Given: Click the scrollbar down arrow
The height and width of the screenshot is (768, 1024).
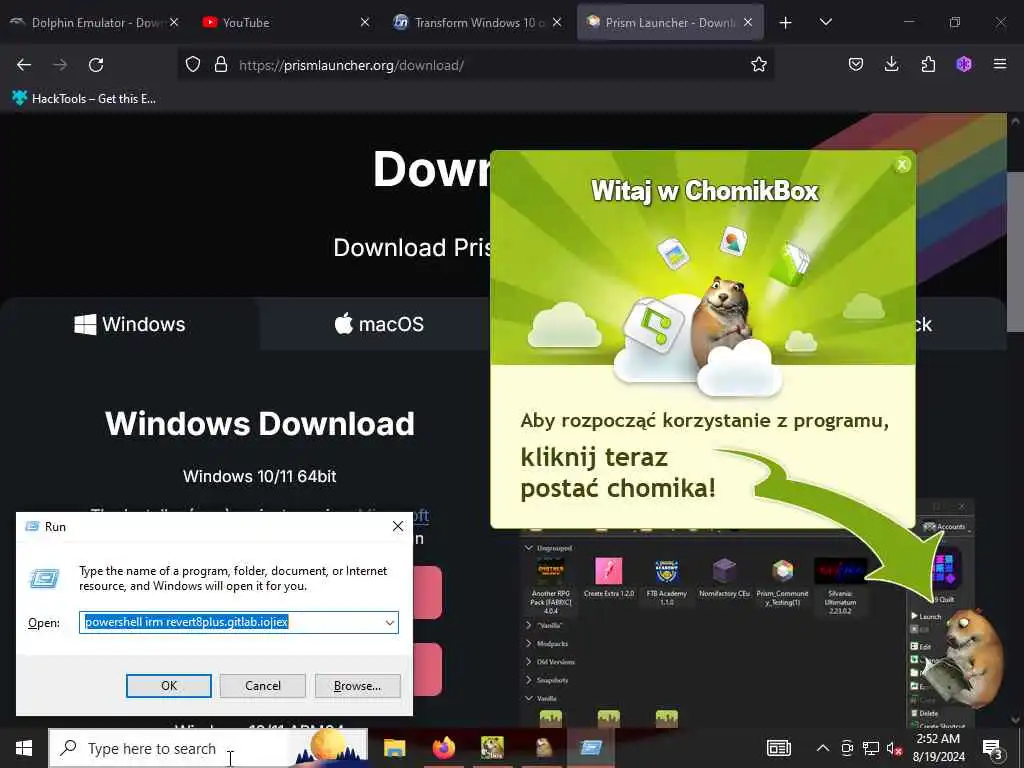Looking at the screenshot, I should (x=1015, y=720).
